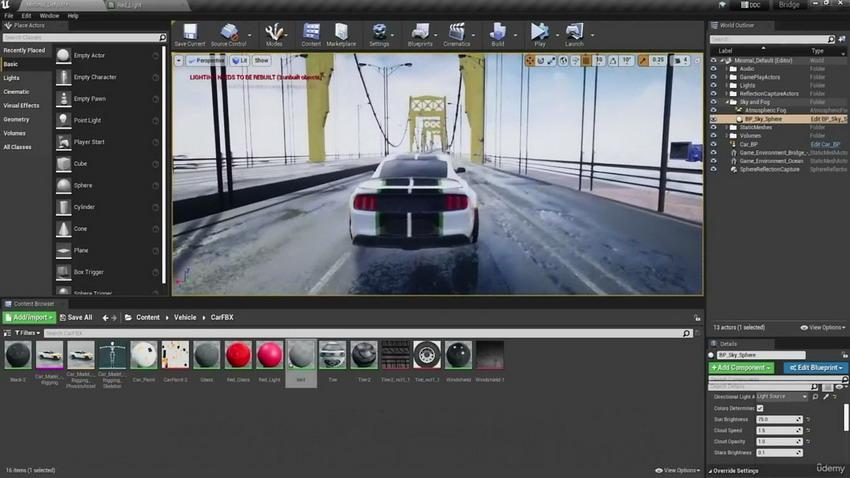850x478 pixels.
Task: Toggle visibility of the Audio folder
Action: point(713,69)
